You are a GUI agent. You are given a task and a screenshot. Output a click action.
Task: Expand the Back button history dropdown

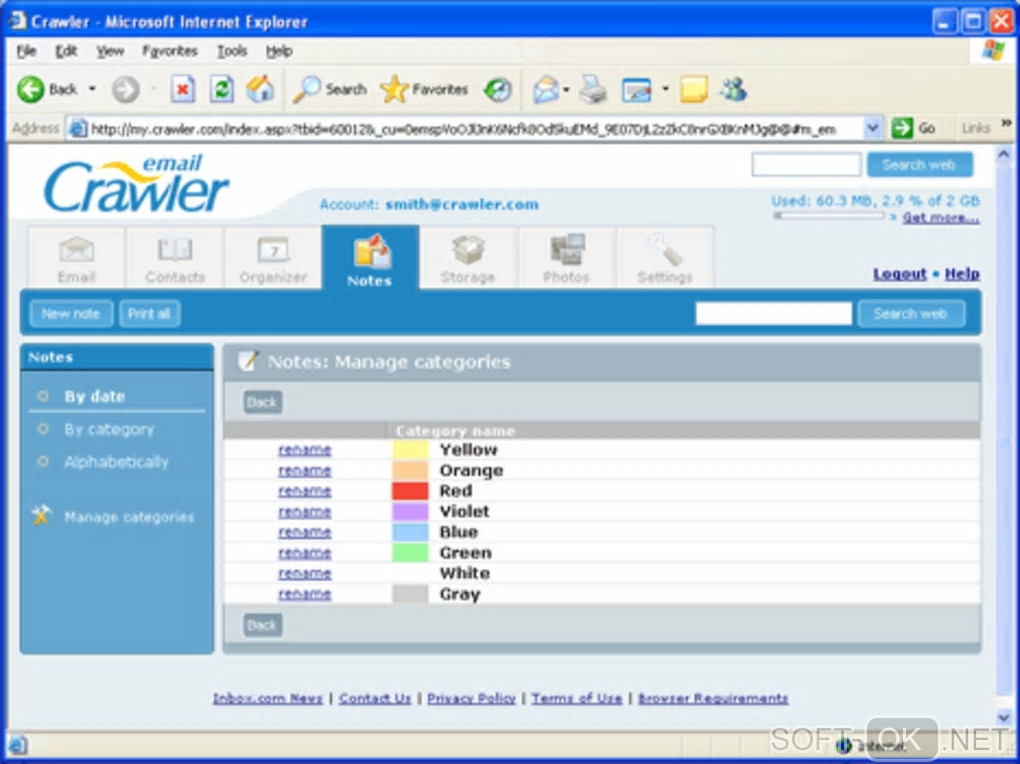click(92, 89)
